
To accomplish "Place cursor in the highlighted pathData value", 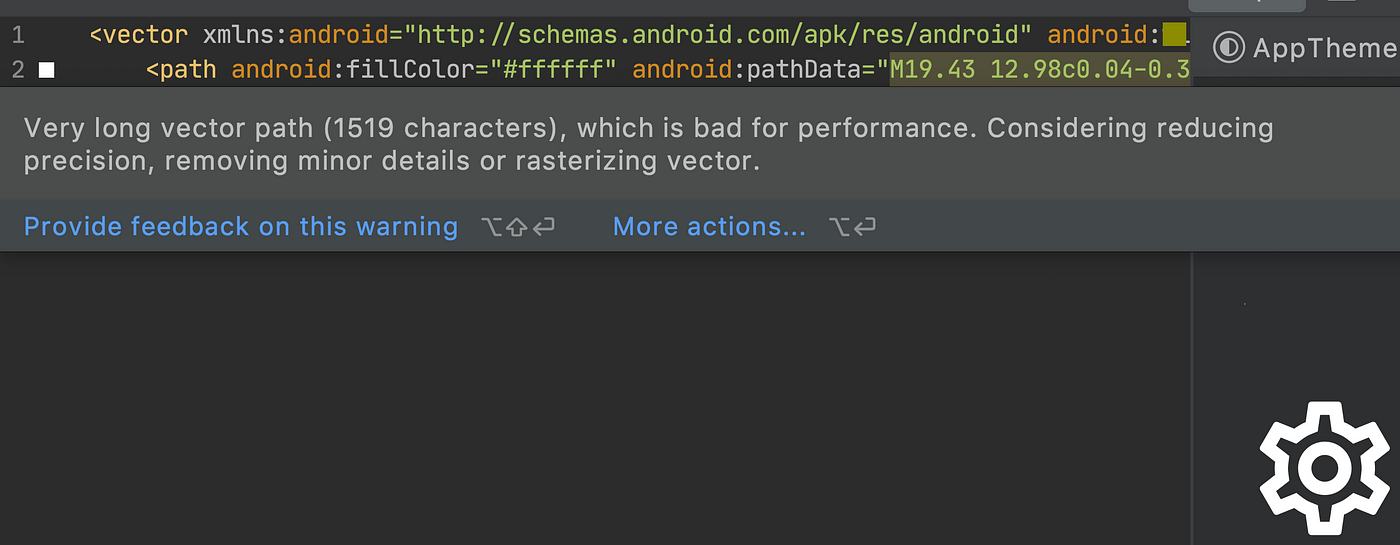I will [1040, 70].
